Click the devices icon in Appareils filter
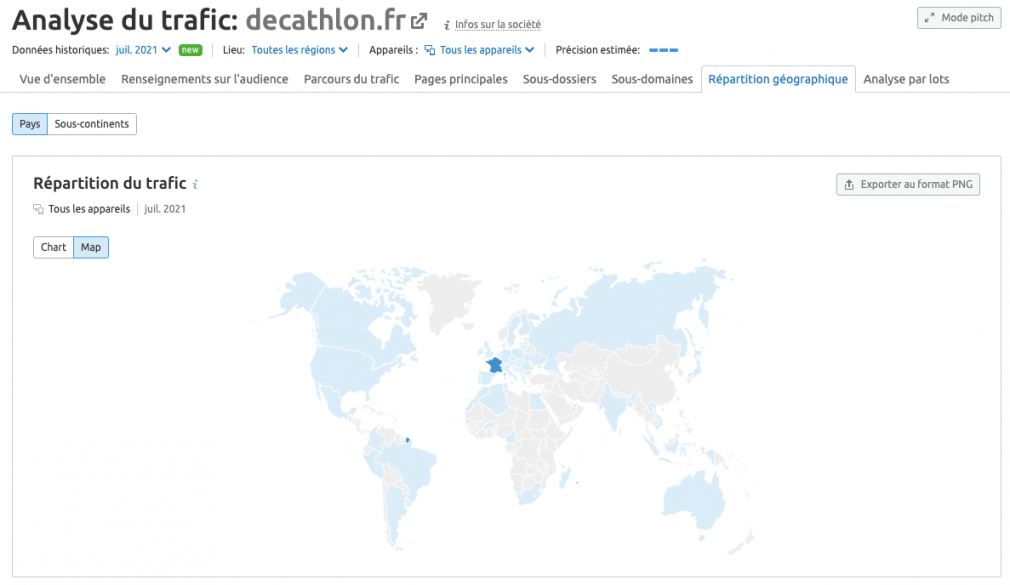This screenshot has height=585, width=1010. pyautogui.click(x=430, y=50)
